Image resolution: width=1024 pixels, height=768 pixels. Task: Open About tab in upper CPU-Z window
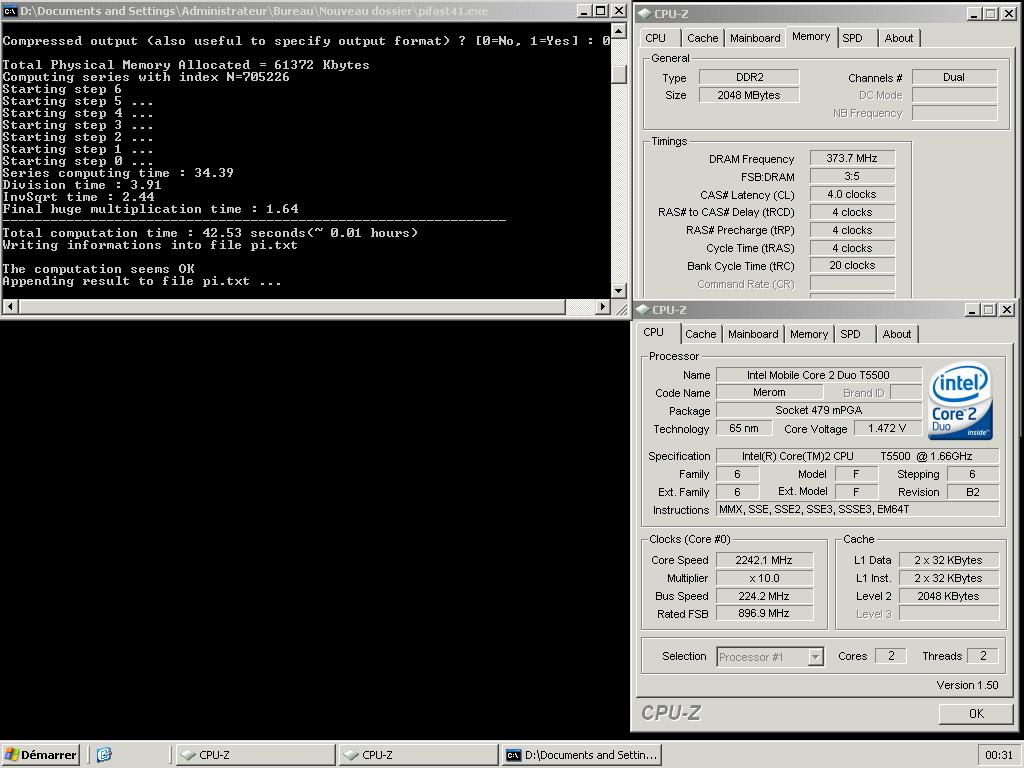(899, 38)
